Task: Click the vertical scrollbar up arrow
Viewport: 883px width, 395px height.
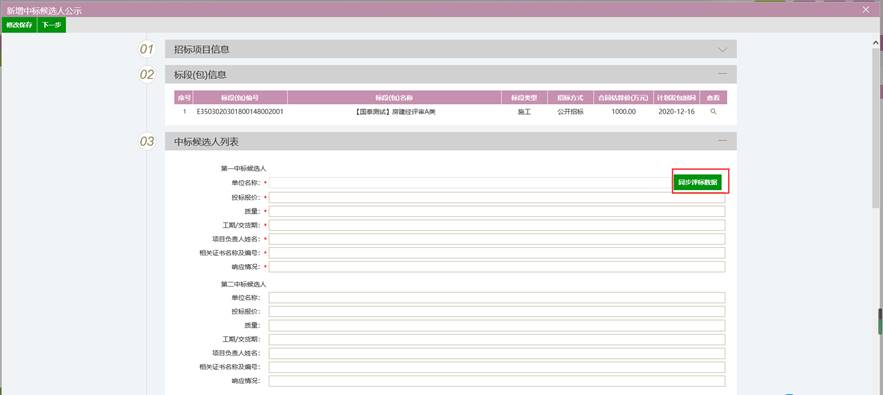Action: (876, 42)
